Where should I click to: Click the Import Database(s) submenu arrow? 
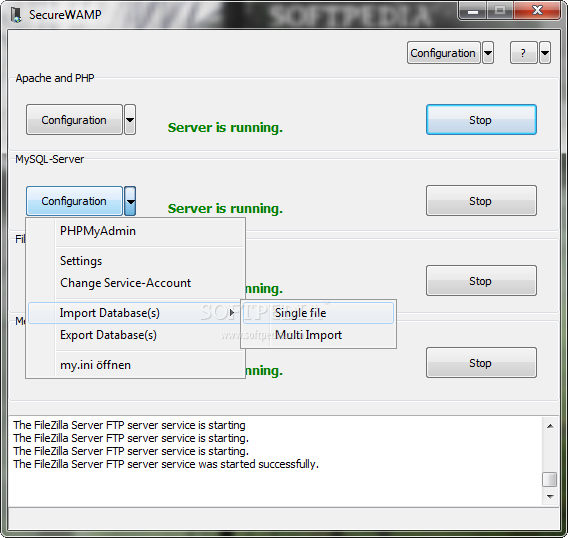coord(232,312)
